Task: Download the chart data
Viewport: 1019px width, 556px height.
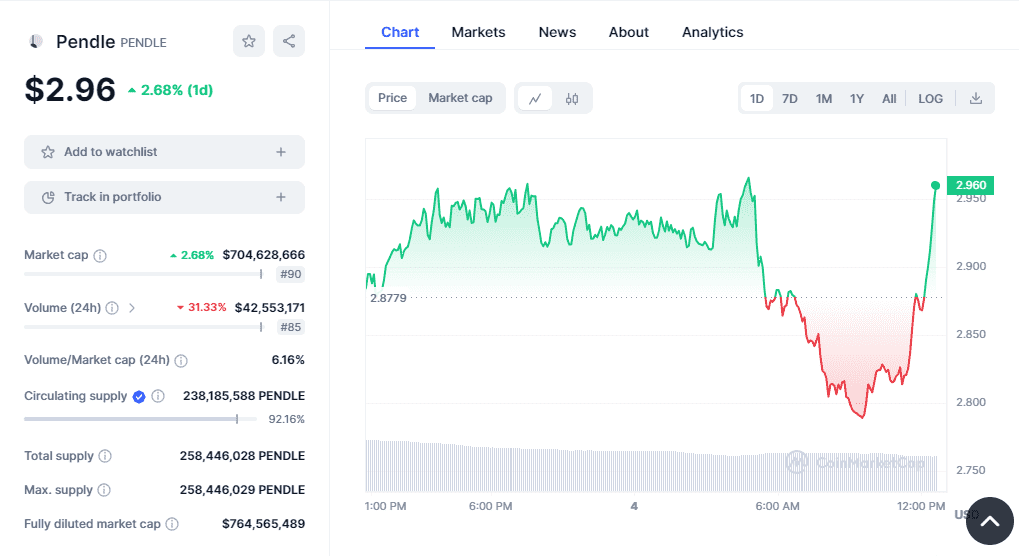Action: click(975, 99)
